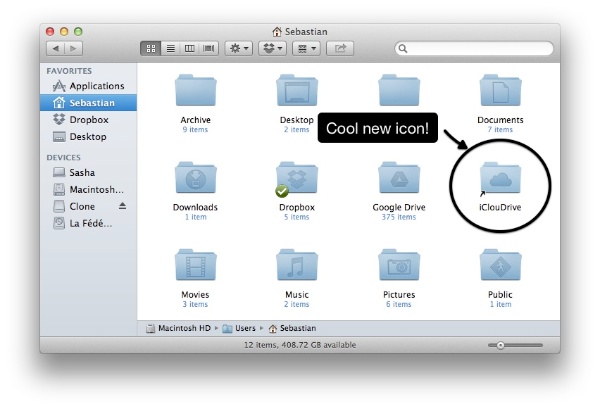Click the DEVICES sidebar heading
This screenshot has width=600, height=409.
[x=64, y=158]
